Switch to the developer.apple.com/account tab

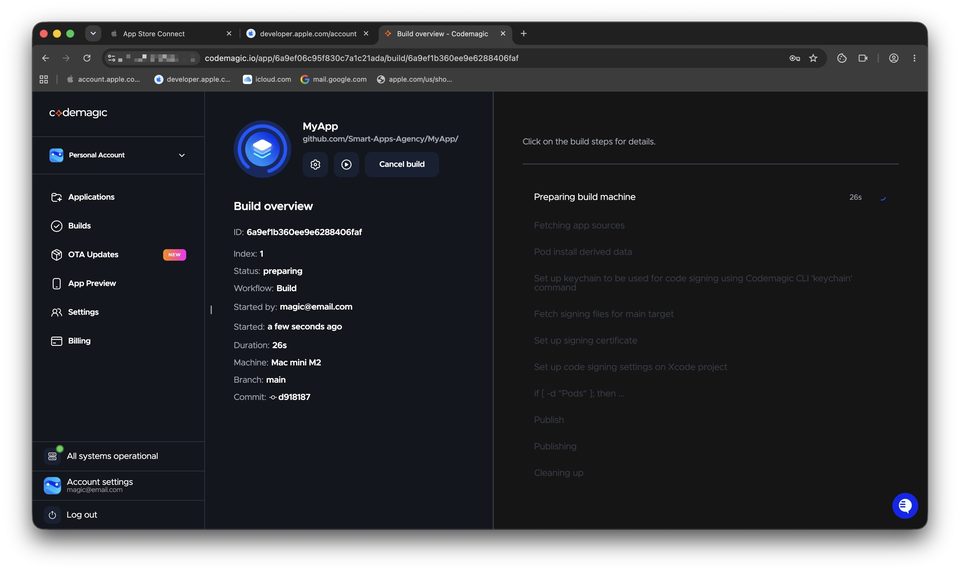click(308, 34)
